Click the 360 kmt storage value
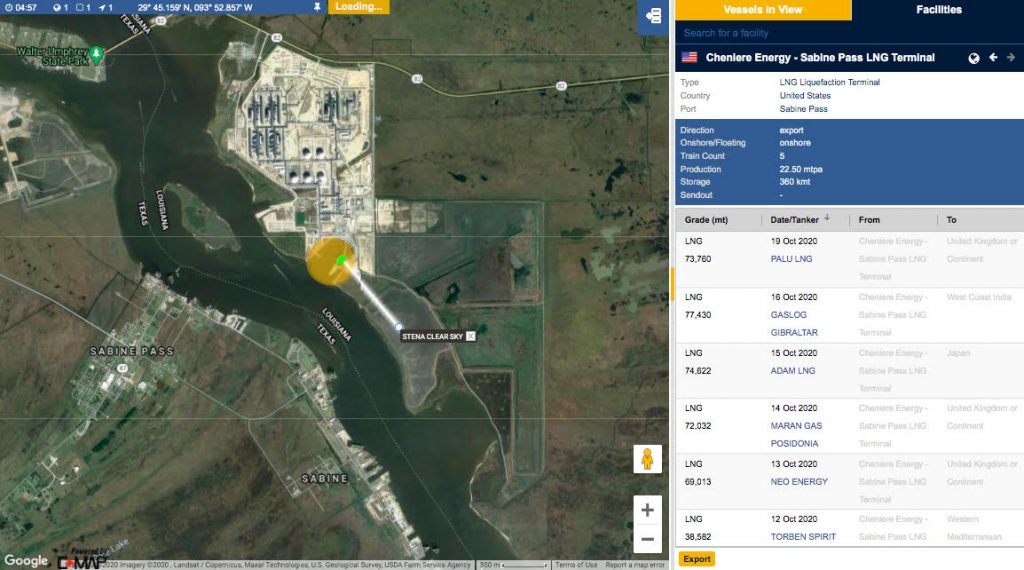The height and width of the screenshot is (570, 1024). tap(795, 182)
